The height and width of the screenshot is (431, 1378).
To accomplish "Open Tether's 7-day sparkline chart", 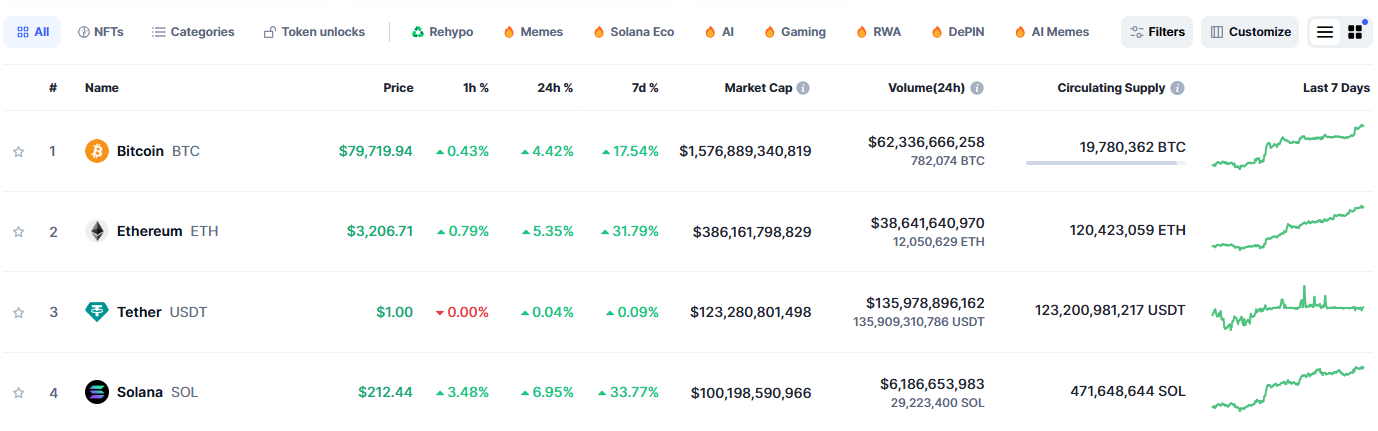I will click(x=1288, y=309).
